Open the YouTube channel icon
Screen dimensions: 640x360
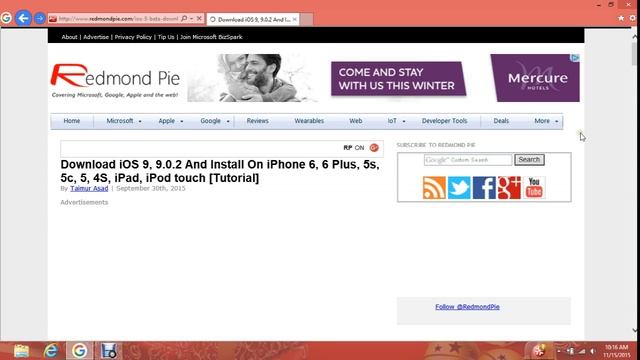(x=534, y=188)
